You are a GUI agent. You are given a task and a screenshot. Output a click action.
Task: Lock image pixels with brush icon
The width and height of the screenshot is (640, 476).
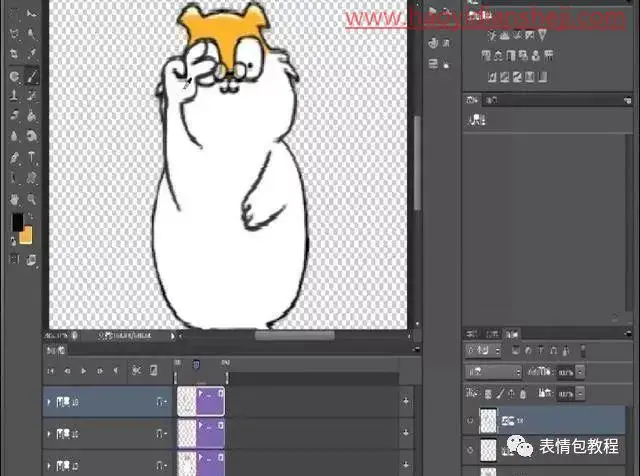[500, 394]
